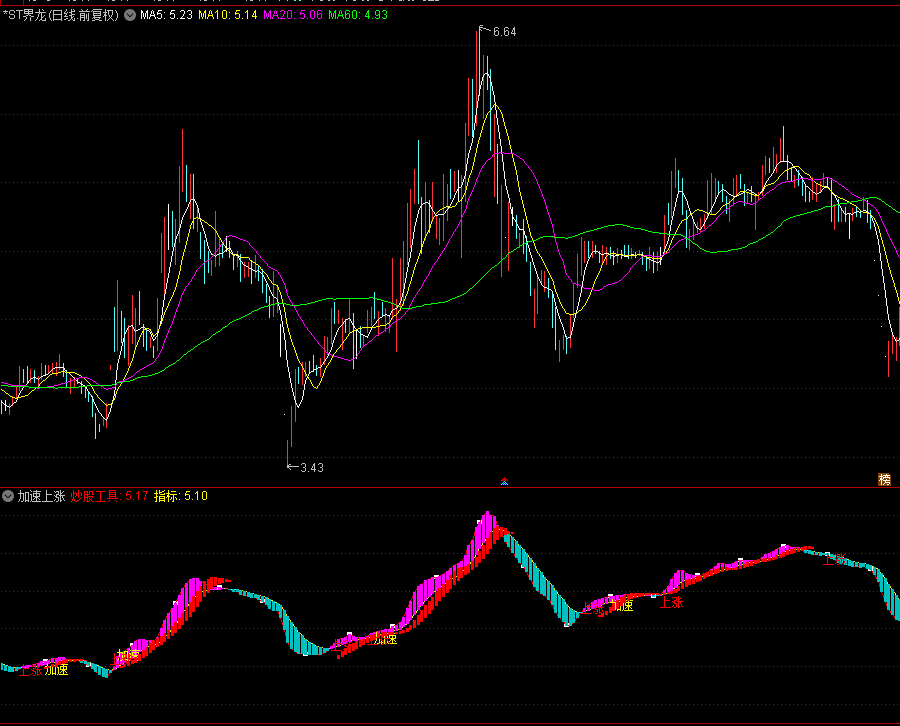Viewport: 900px width, 726px height.
Task: Click the 榜 ranking icon
Action: click(885, 479)
